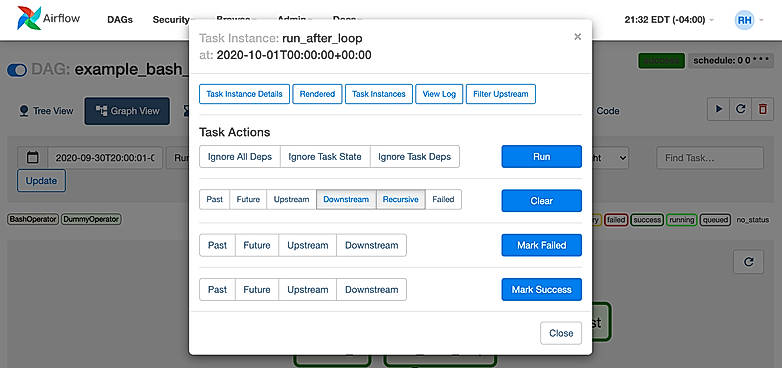Open RH user avatar menu

click(745, 20)
